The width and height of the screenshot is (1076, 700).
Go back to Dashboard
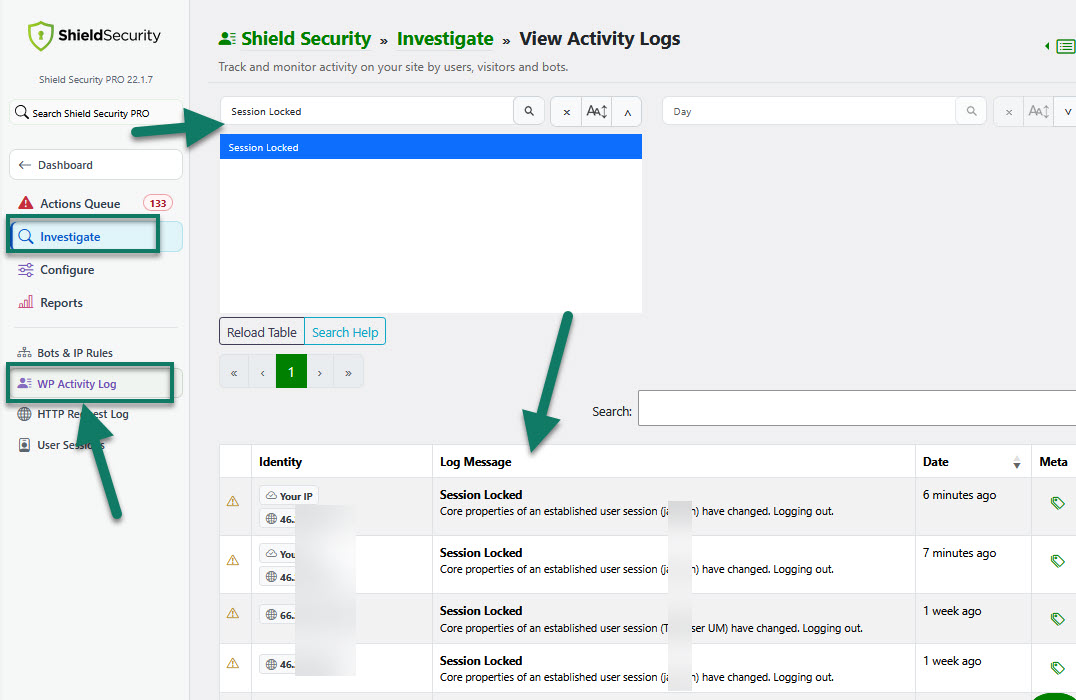96,165
